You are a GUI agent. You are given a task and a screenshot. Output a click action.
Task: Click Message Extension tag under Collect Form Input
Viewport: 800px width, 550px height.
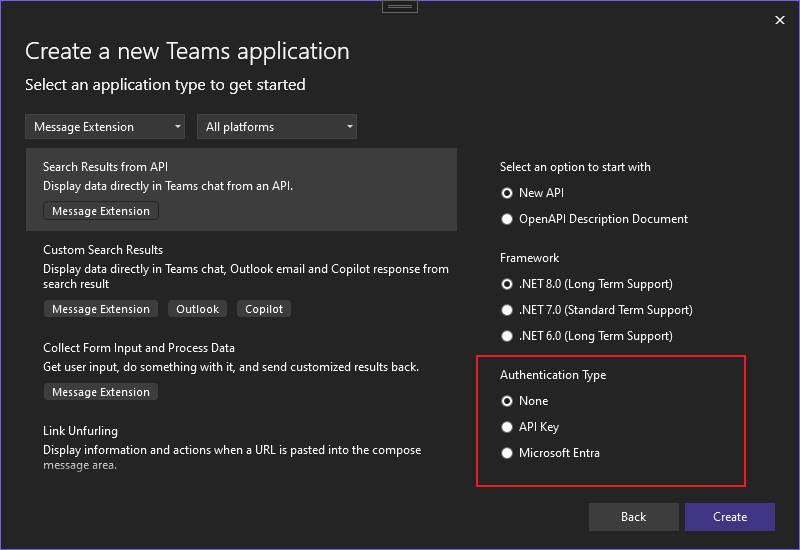101,392
